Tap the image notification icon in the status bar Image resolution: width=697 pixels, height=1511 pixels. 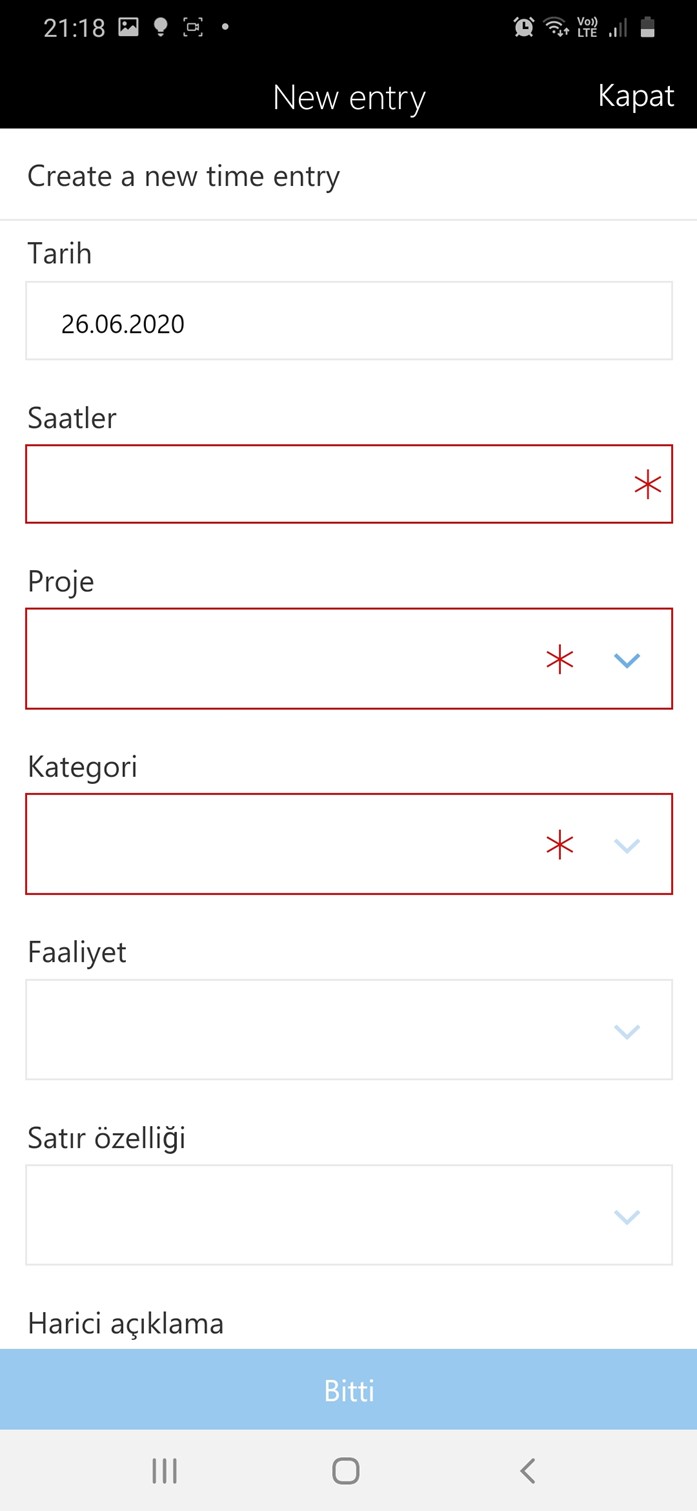pos(128,28)
